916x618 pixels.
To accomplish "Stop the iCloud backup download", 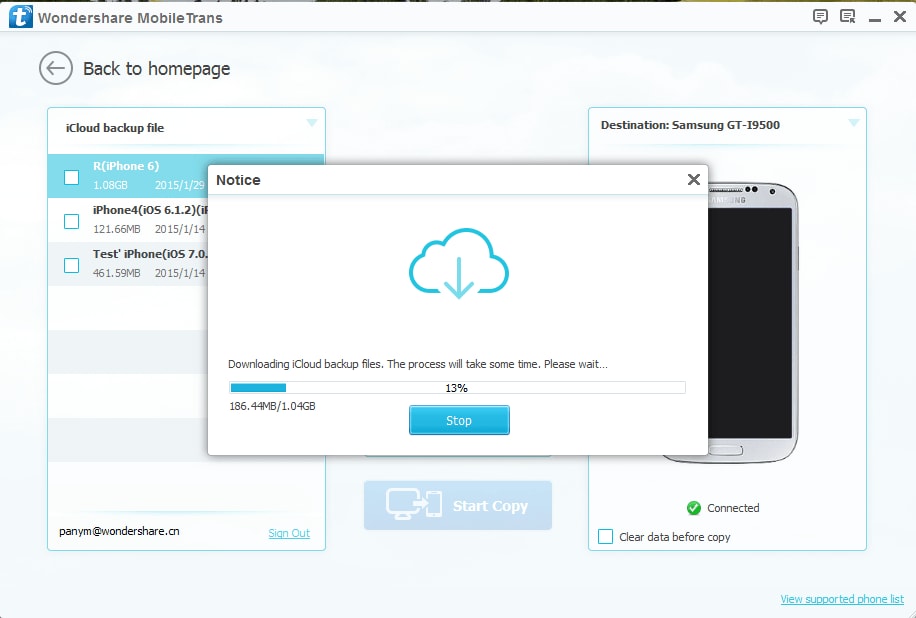I will pyautogui.click(x=458, y=420).
